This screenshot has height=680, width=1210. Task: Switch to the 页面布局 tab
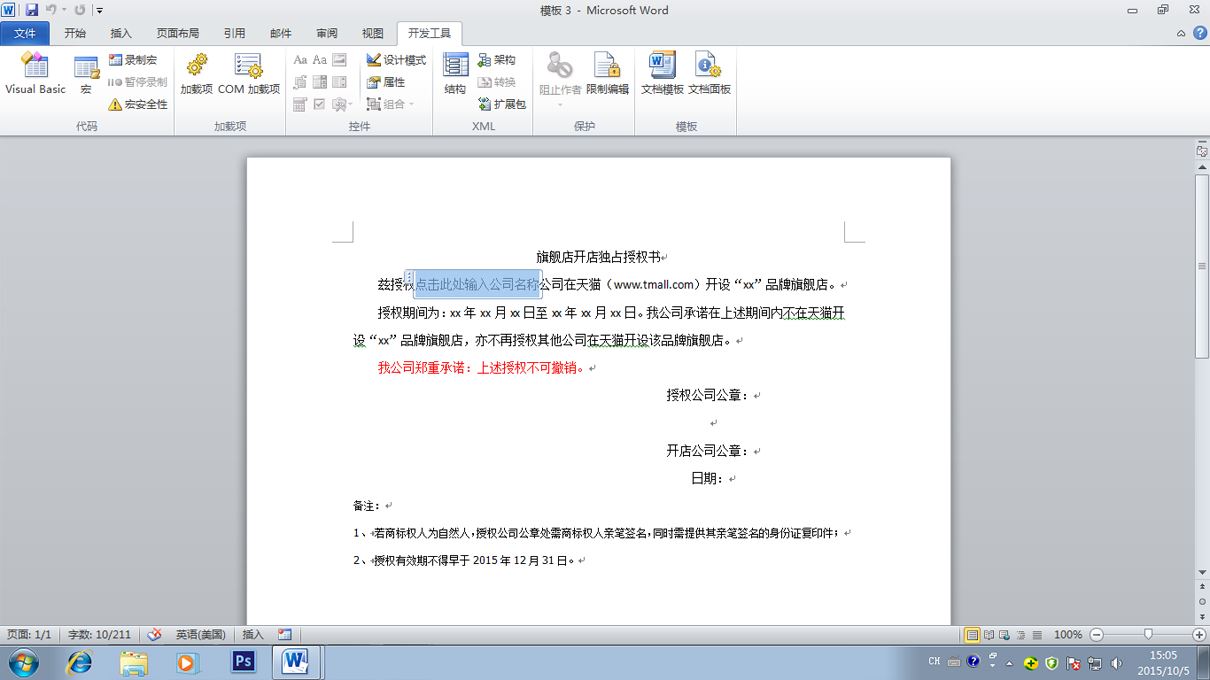178,33
